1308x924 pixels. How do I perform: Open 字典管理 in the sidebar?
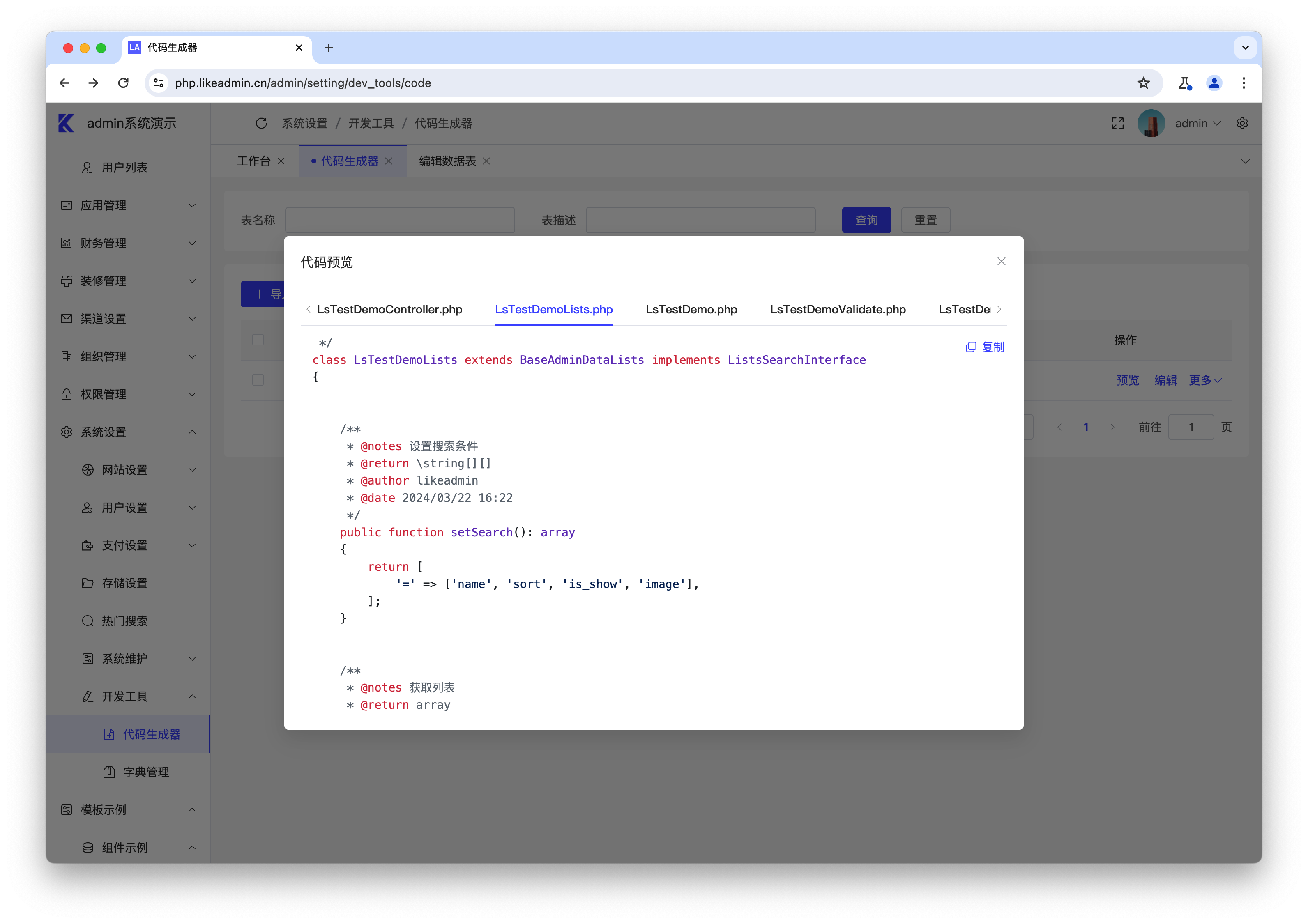[x=146, y=772]
